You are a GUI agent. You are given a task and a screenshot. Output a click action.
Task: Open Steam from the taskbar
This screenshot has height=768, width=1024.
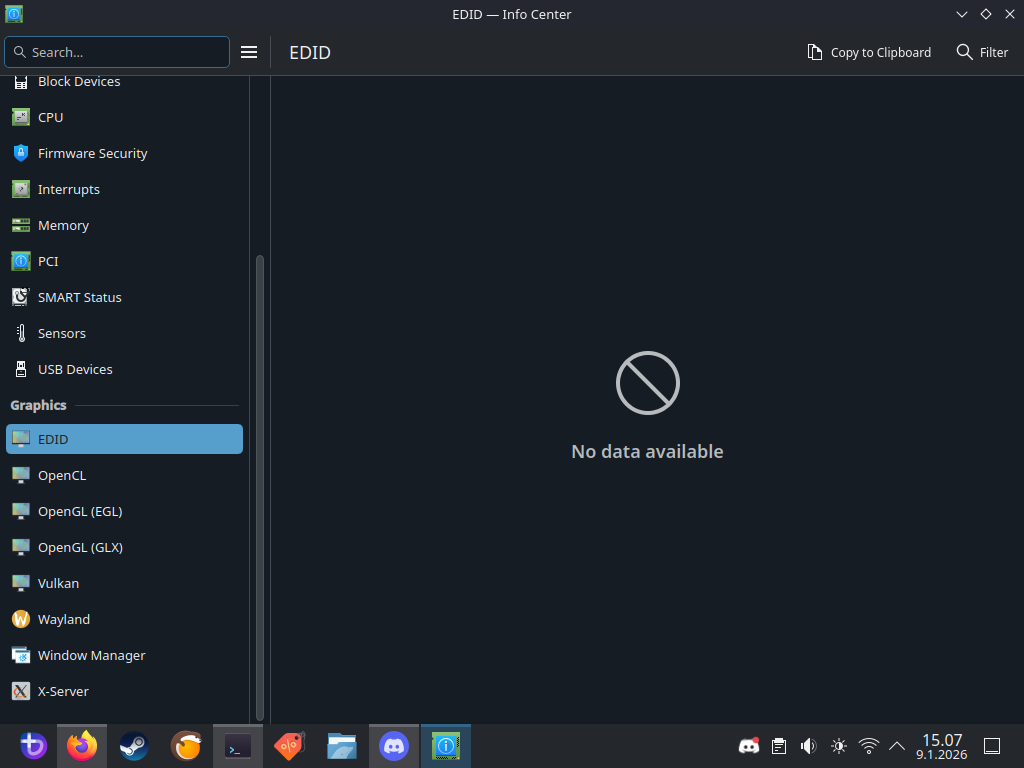click(x=134, y=746)
